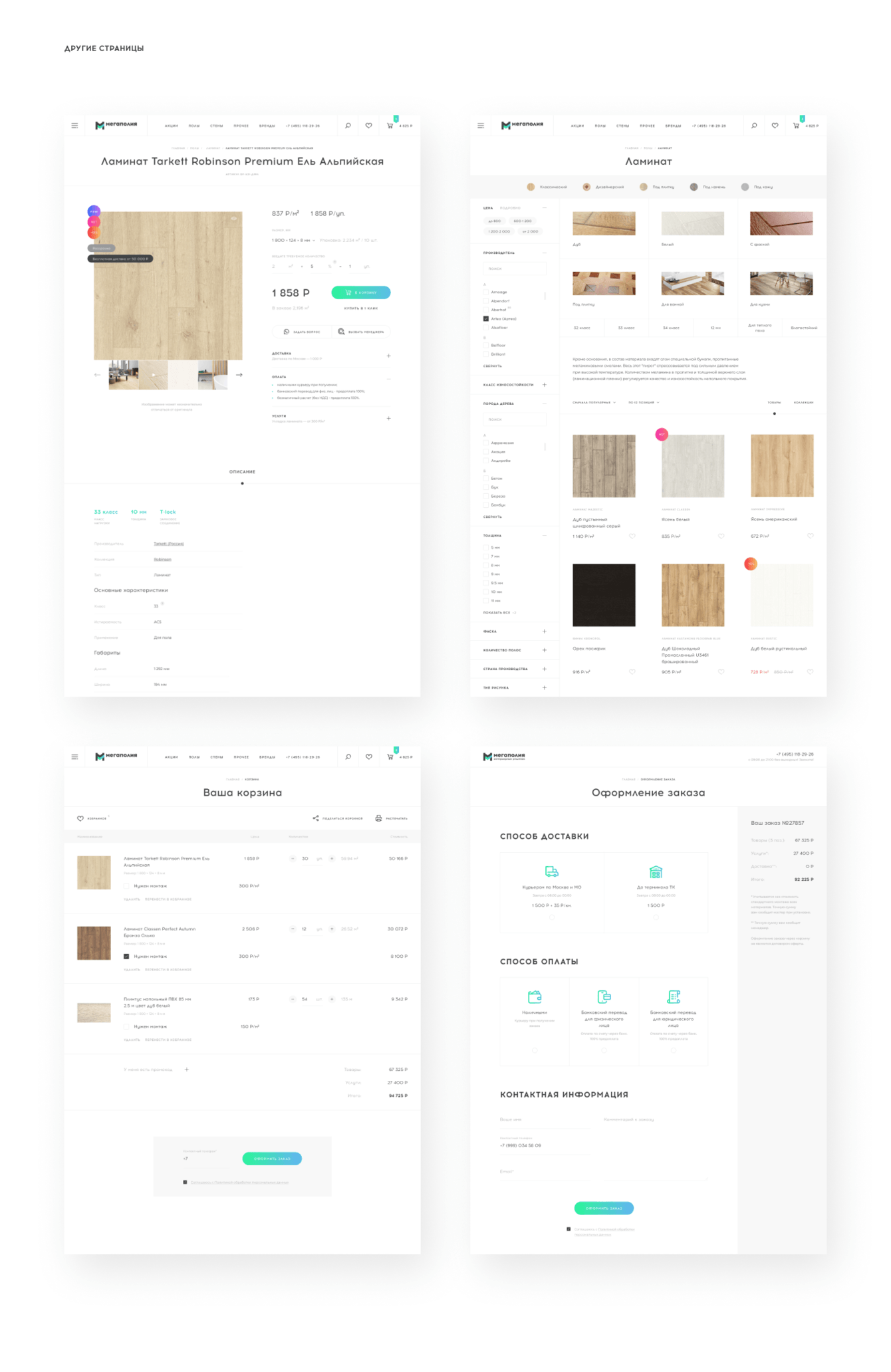Open hamburger menu on the cart page
This screenshot has height=1372, width=891.
pyautogui.click(x=74, y=756)
